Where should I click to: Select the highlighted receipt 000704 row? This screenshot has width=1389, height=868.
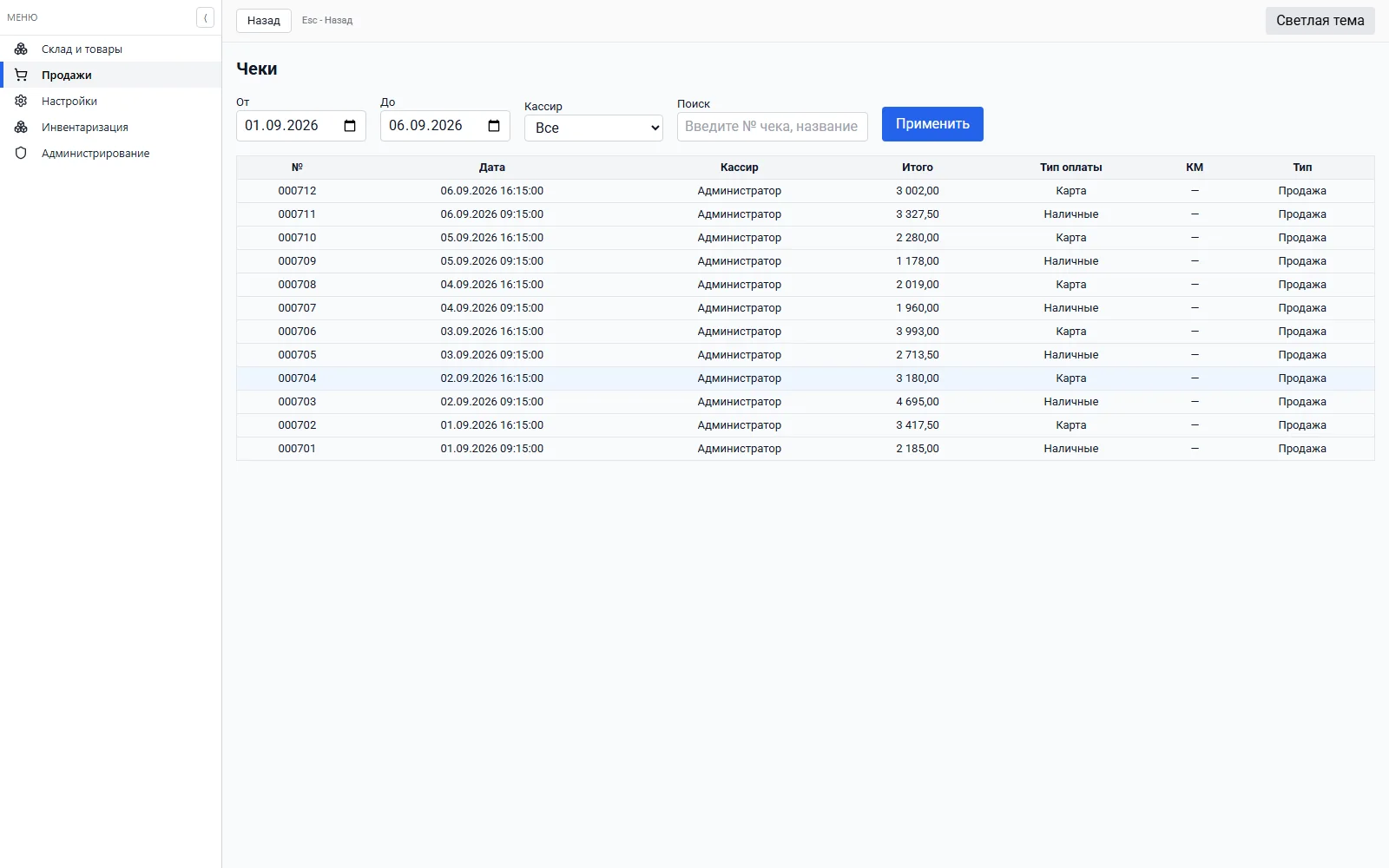tap(806, 378)
